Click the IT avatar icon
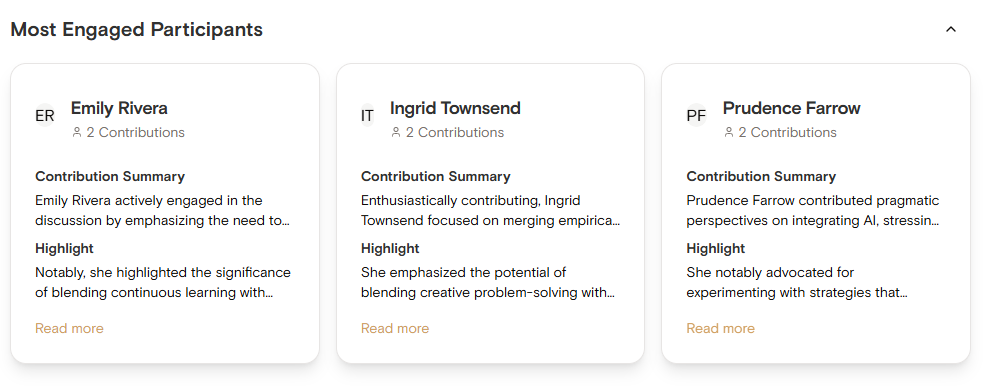Image resolution: width=984 pixels, height=387 pixels. [367, 115]
